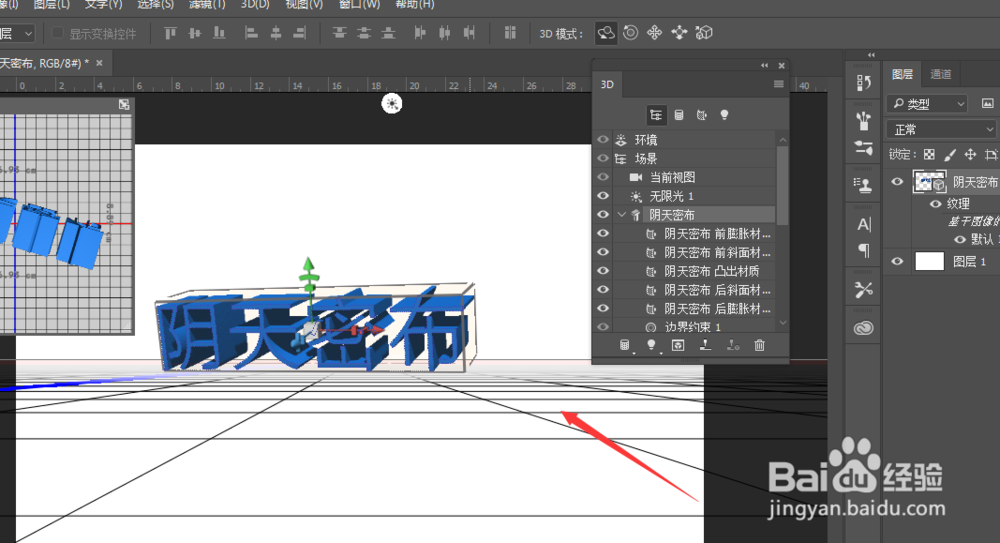Click the render icon in 3D panel footer
1000x543 pixels.
[x=678, y=345]
